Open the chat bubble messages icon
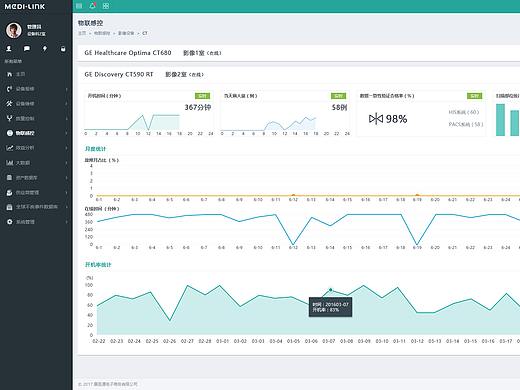Image resolution: width=520 pixels, height=390 pixels. click(27, 49)
